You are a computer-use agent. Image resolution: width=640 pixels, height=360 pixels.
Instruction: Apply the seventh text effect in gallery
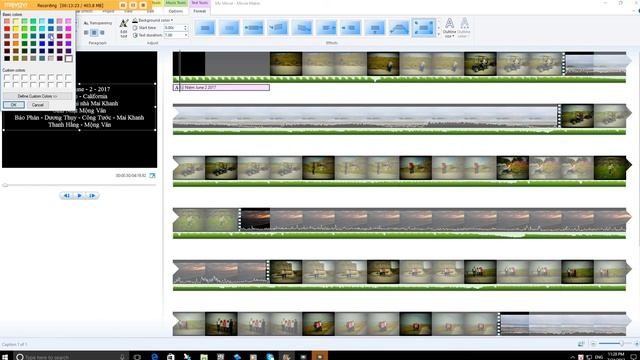[351, 28]
